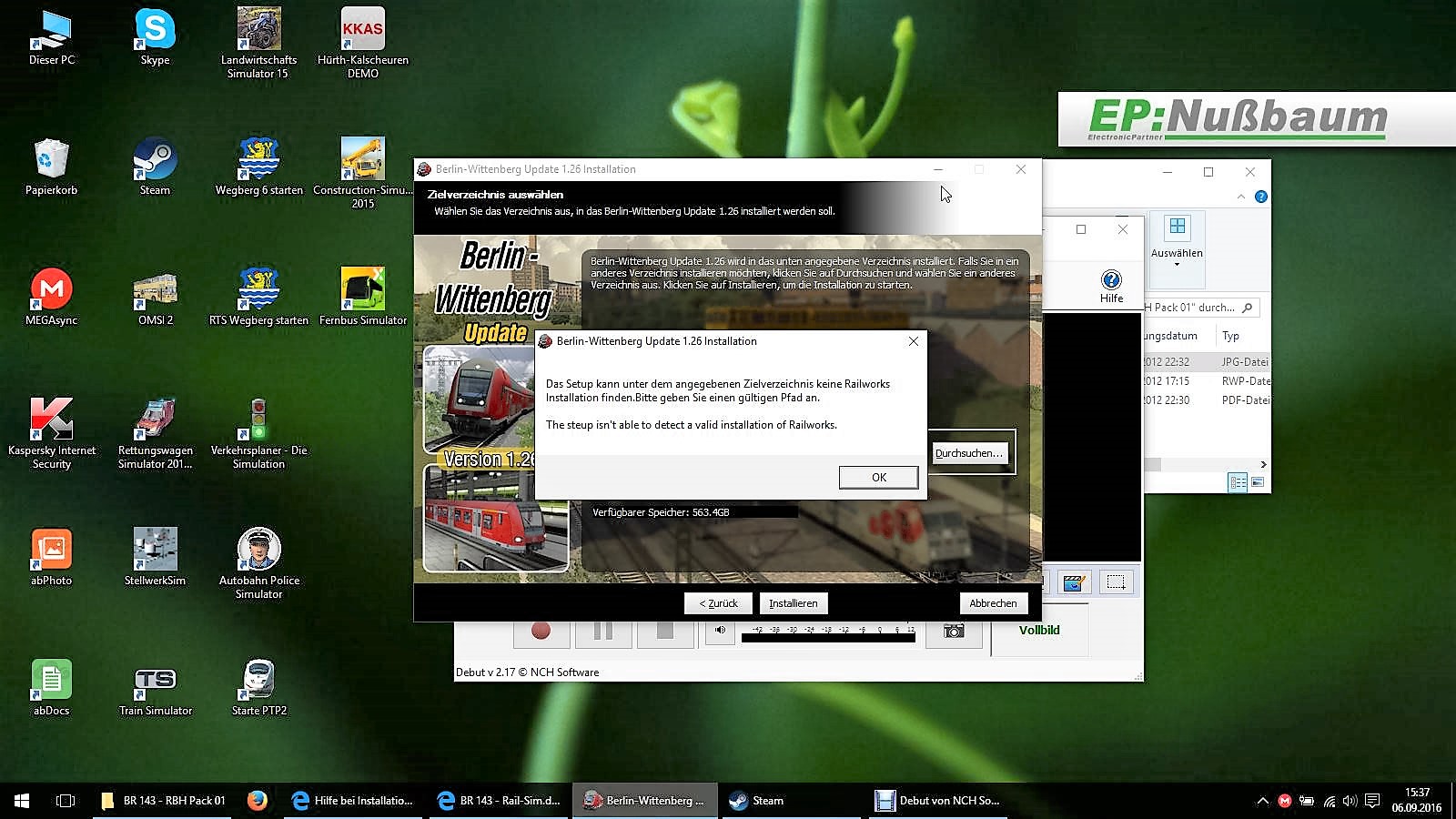Select the Train Simulator desktop icon

tap(155, 687)
